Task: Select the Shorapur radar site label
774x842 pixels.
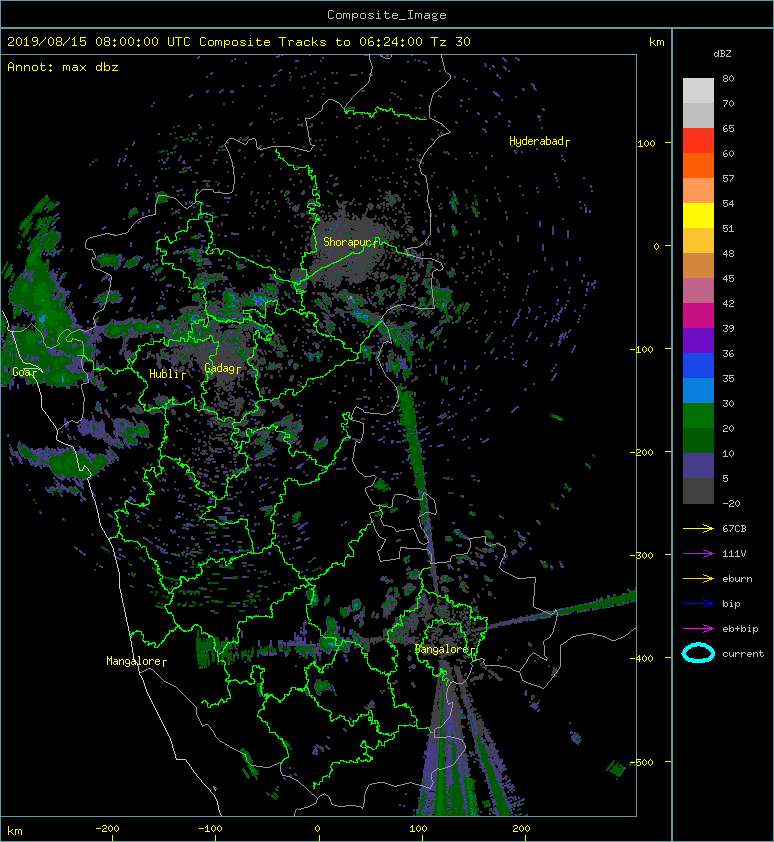Action: click(x=351, y=242)
